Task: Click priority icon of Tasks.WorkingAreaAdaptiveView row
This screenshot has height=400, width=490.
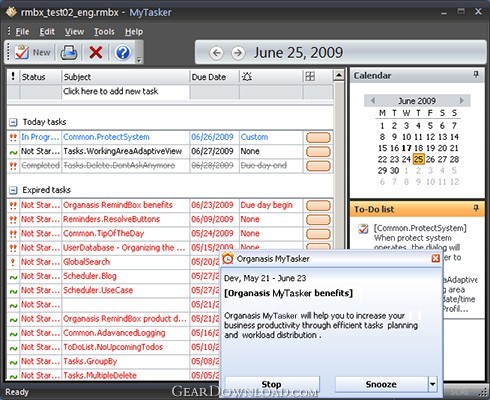Action: pyautogui.click(x=13, y=152)
